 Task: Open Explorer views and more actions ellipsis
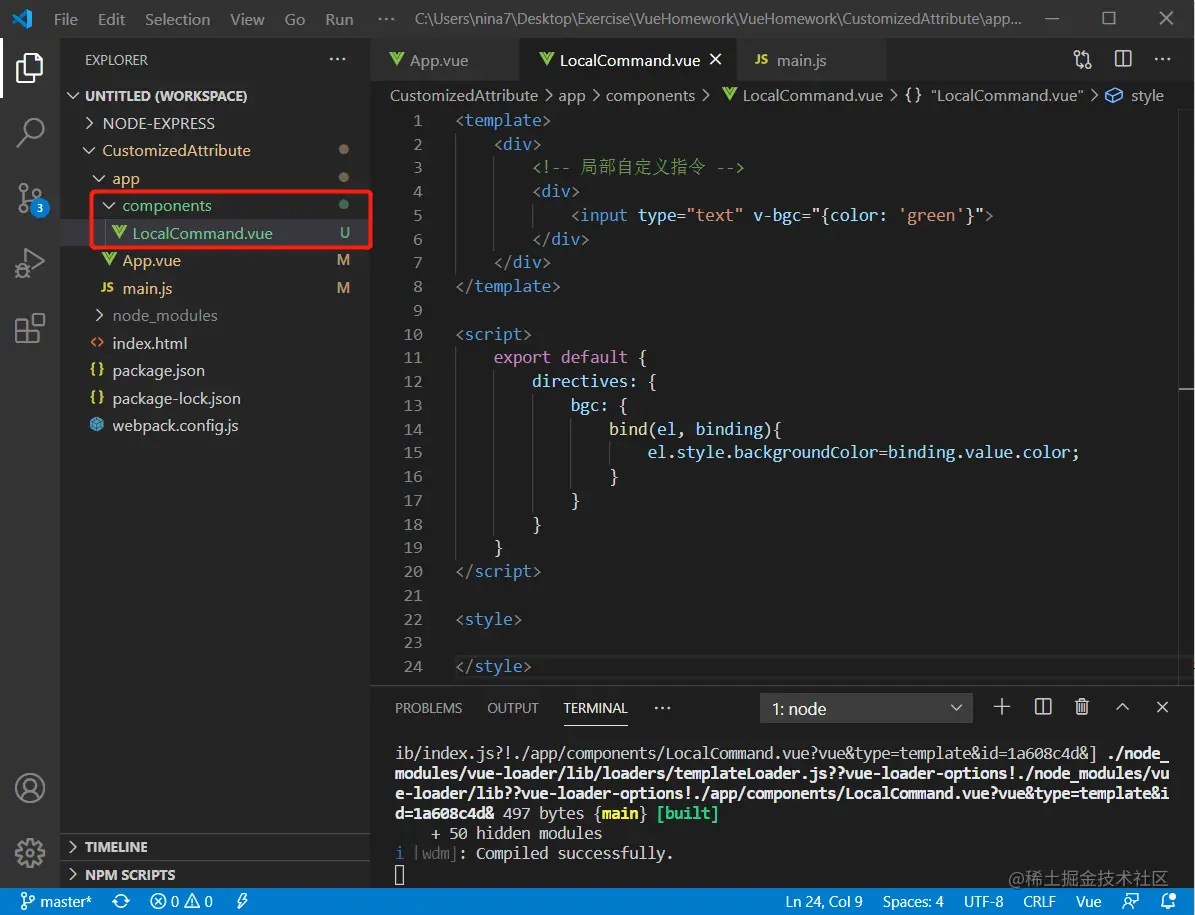click(x=338, y=59)
